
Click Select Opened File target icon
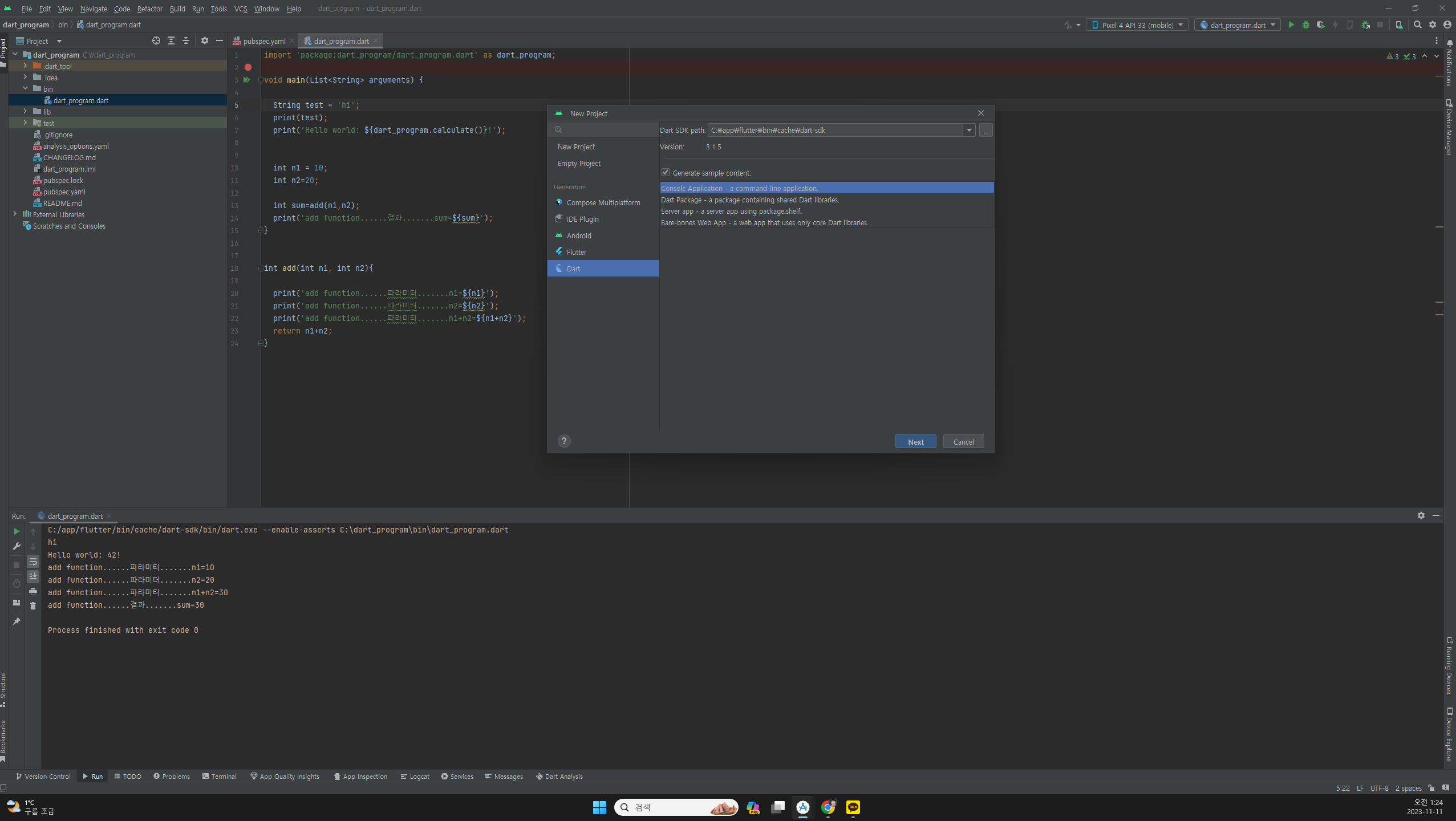pyautogui.click(x=156, y=41)
